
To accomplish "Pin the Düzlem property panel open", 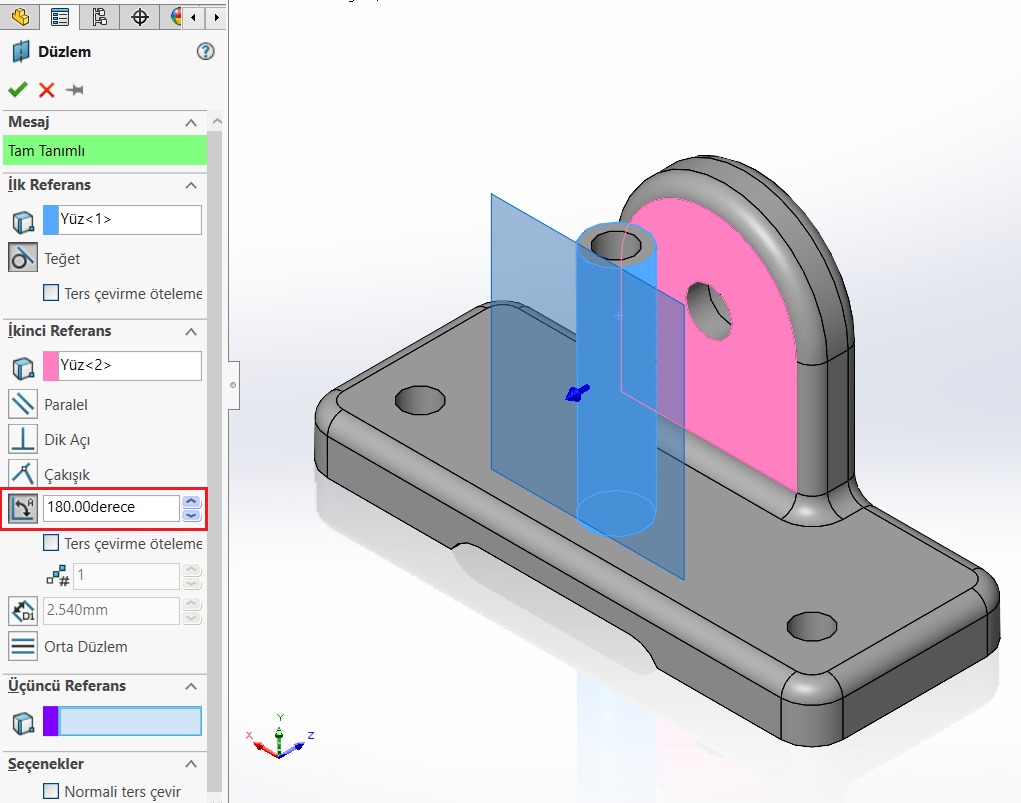I will tap(74, 90).
